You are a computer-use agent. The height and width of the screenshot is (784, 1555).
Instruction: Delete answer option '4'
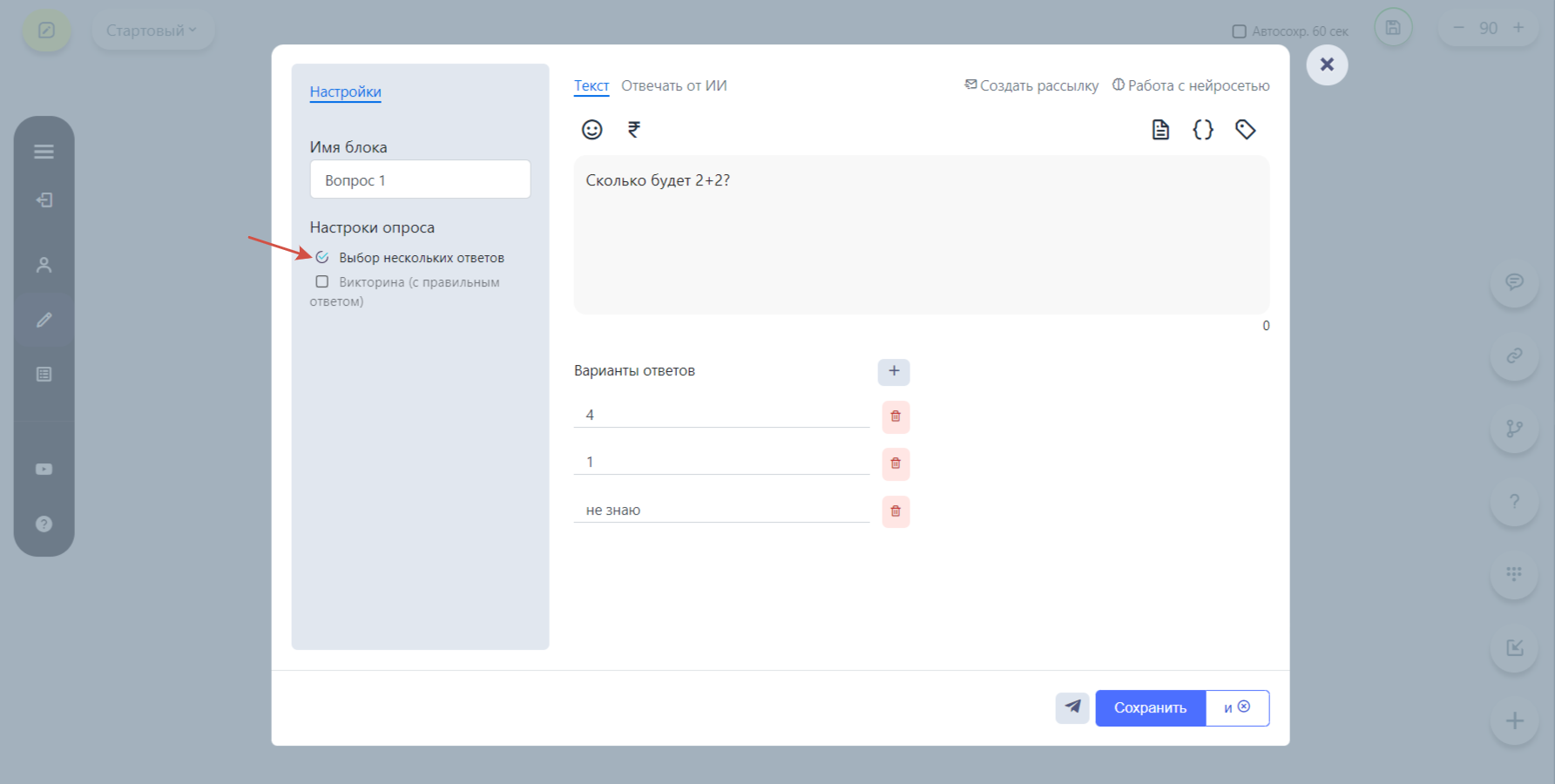[896, 416]
